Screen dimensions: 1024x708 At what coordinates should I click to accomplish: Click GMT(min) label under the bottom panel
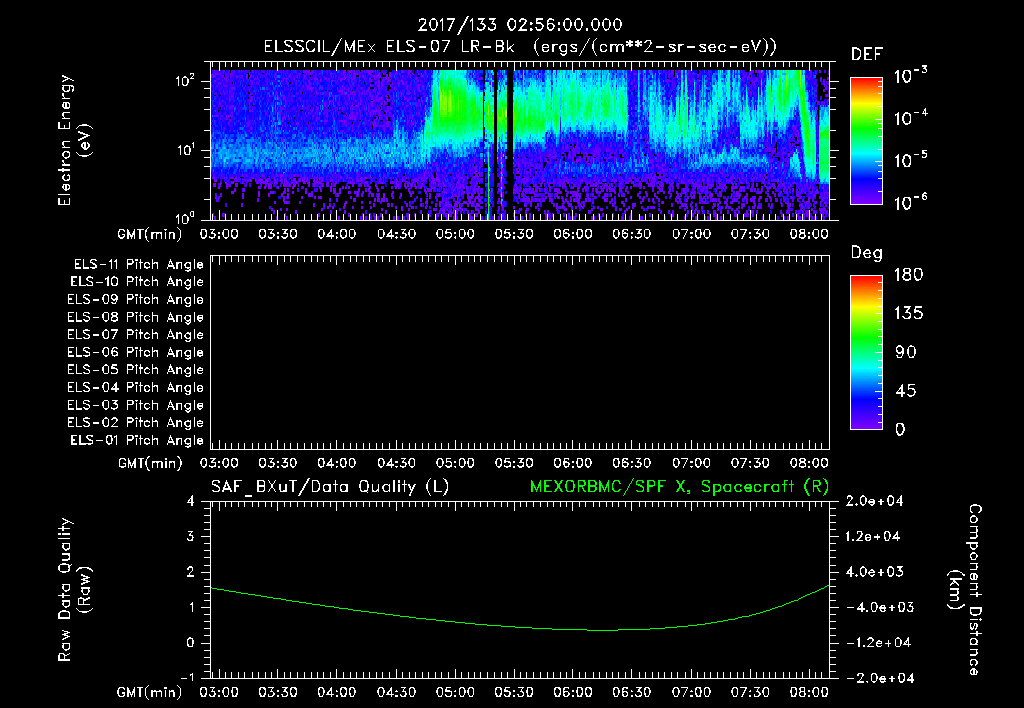(x=150, y=692)
